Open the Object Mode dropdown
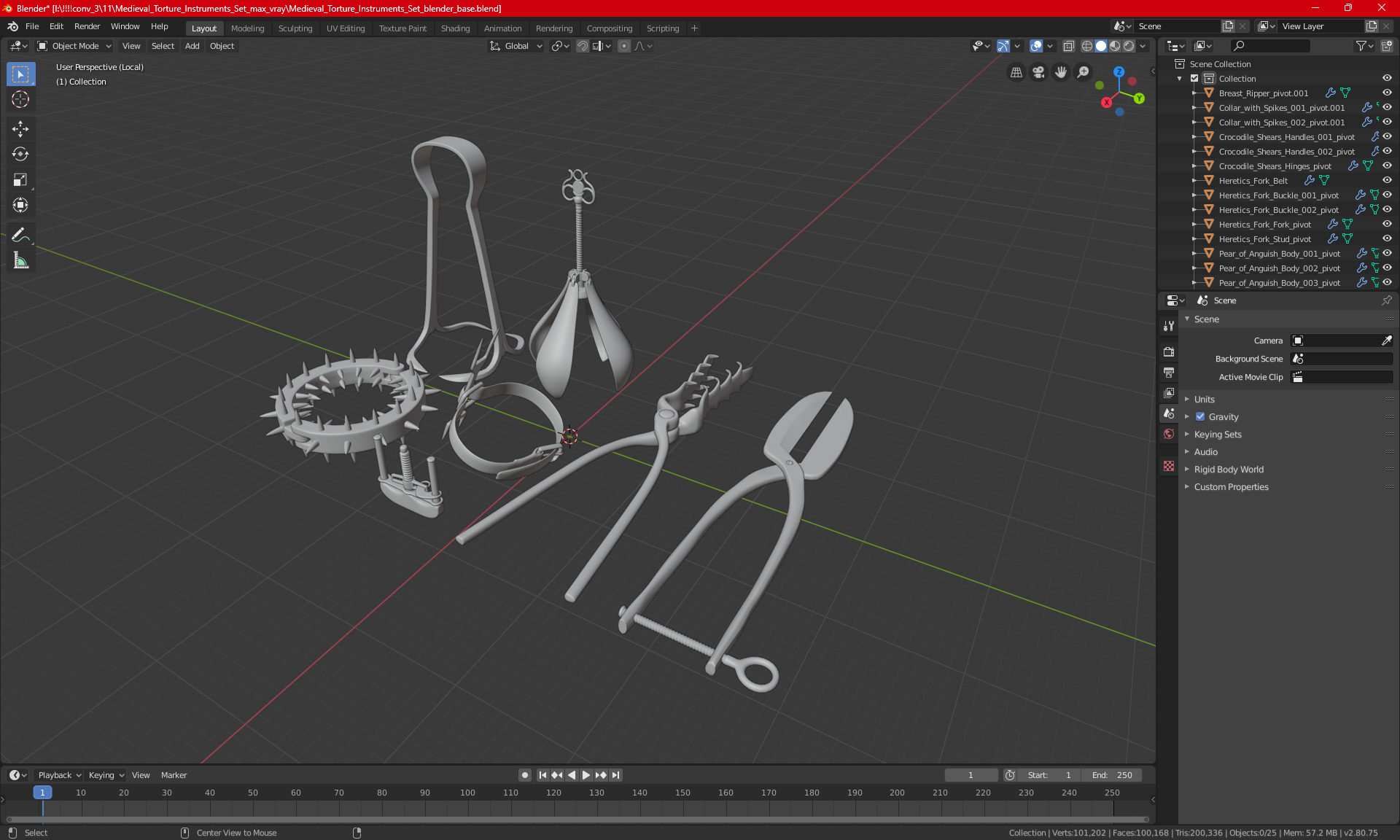The width and height of the screenshot is (1400, 840). click(74, 46)
